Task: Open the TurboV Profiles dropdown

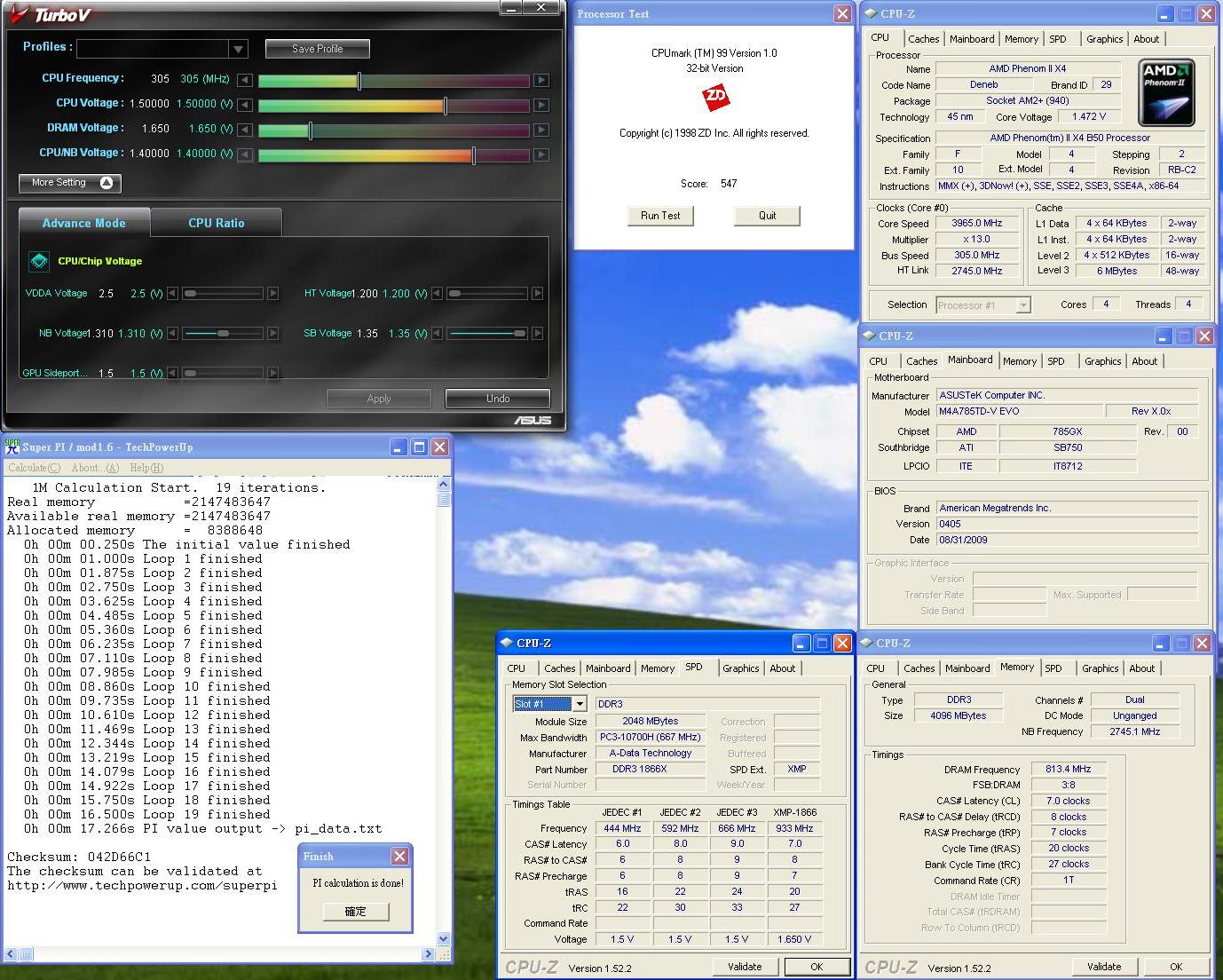Action: [x=237, y=49]
